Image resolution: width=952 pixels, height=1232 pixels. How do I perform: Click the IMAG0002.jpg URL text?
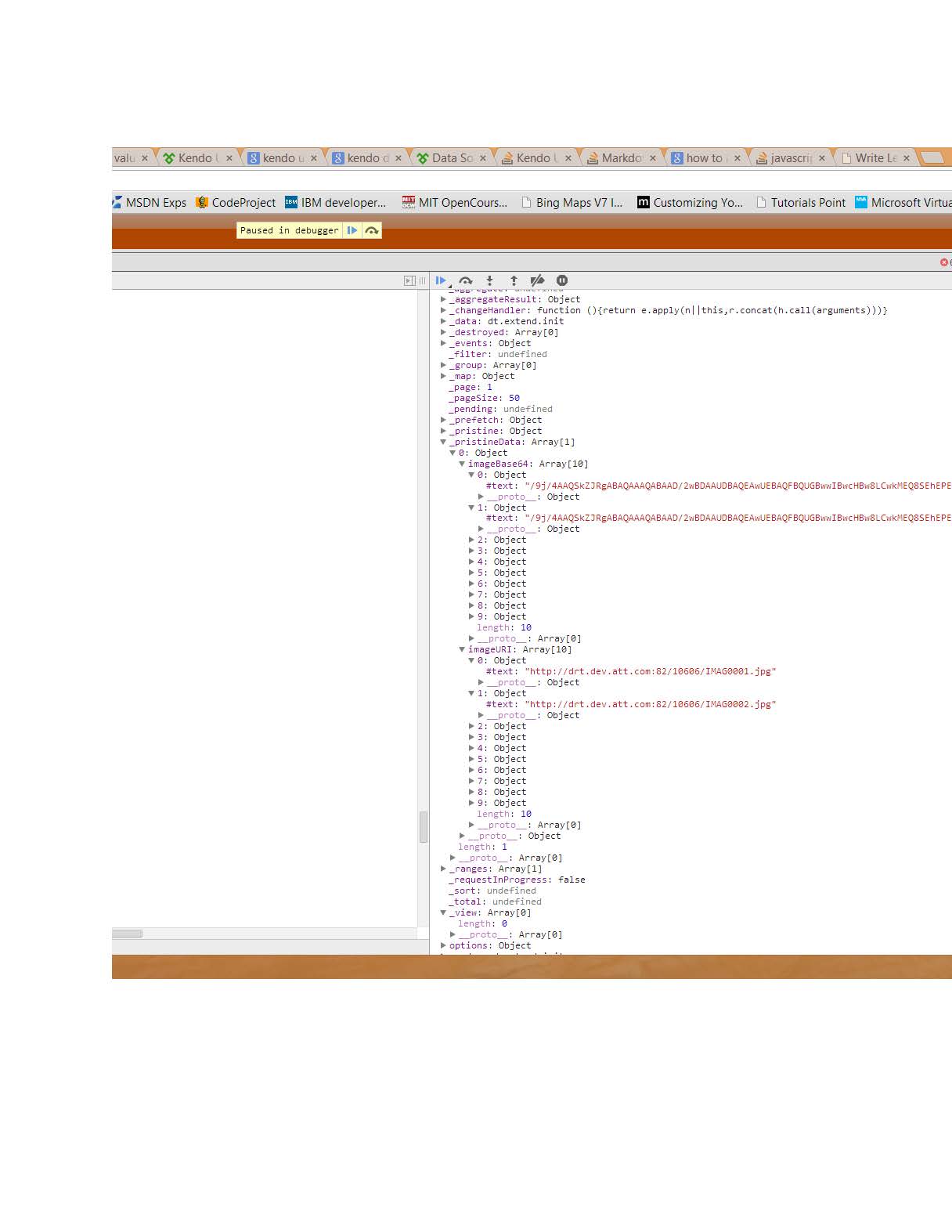pos(651,704)
